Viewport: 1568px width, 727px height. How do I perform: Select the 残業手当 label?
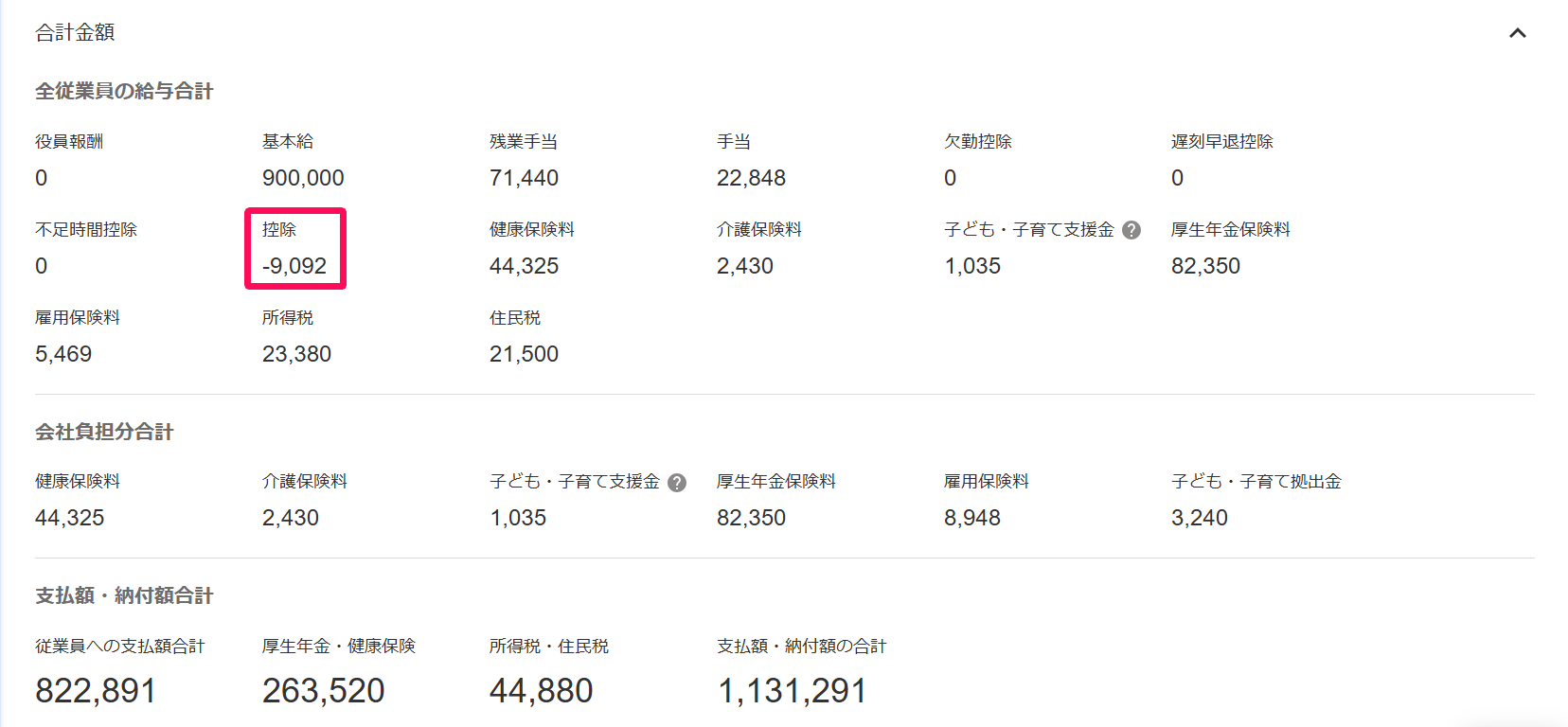tap(524, 141)
